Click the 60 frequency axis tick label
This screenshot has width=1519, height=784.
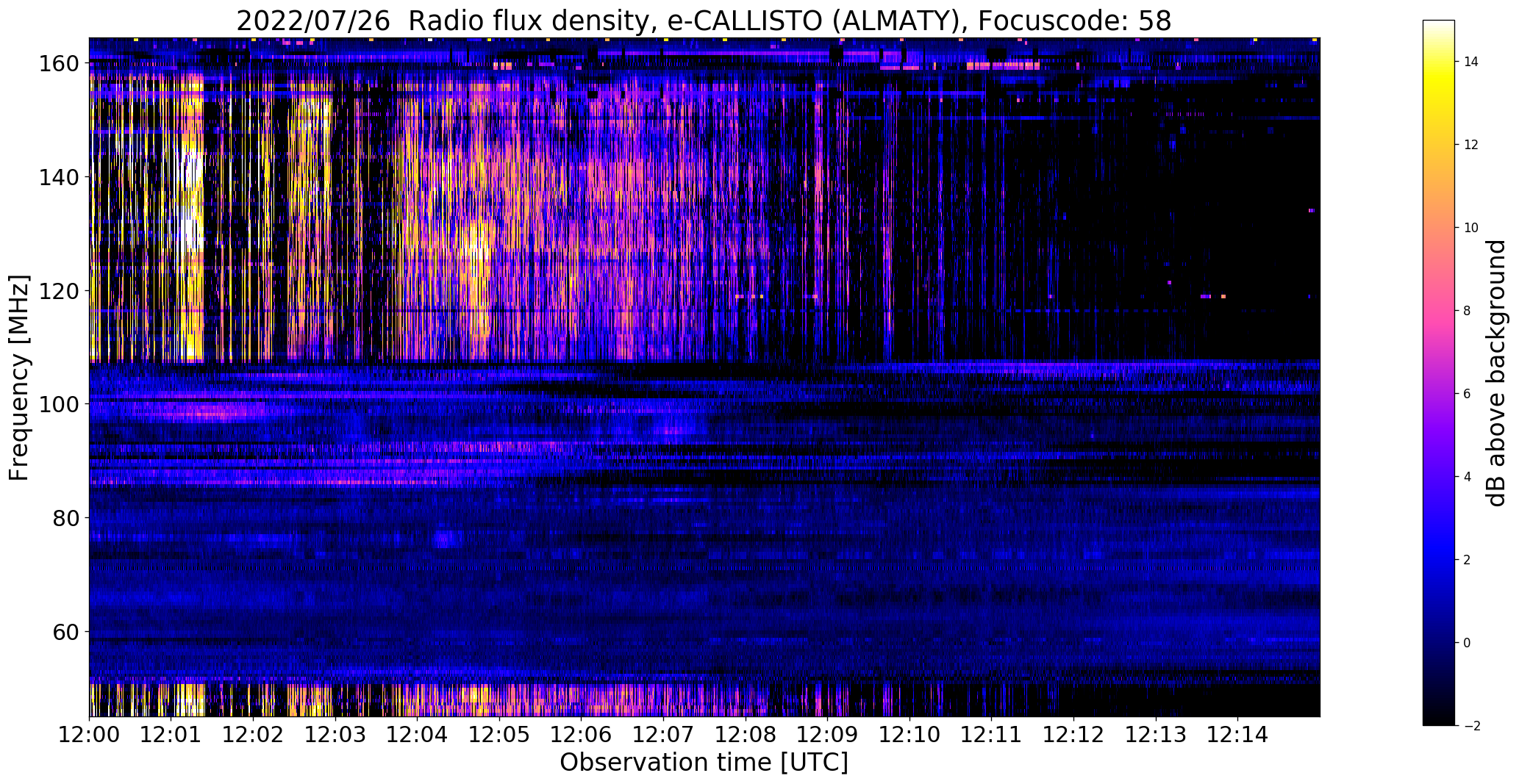(68, 631)
